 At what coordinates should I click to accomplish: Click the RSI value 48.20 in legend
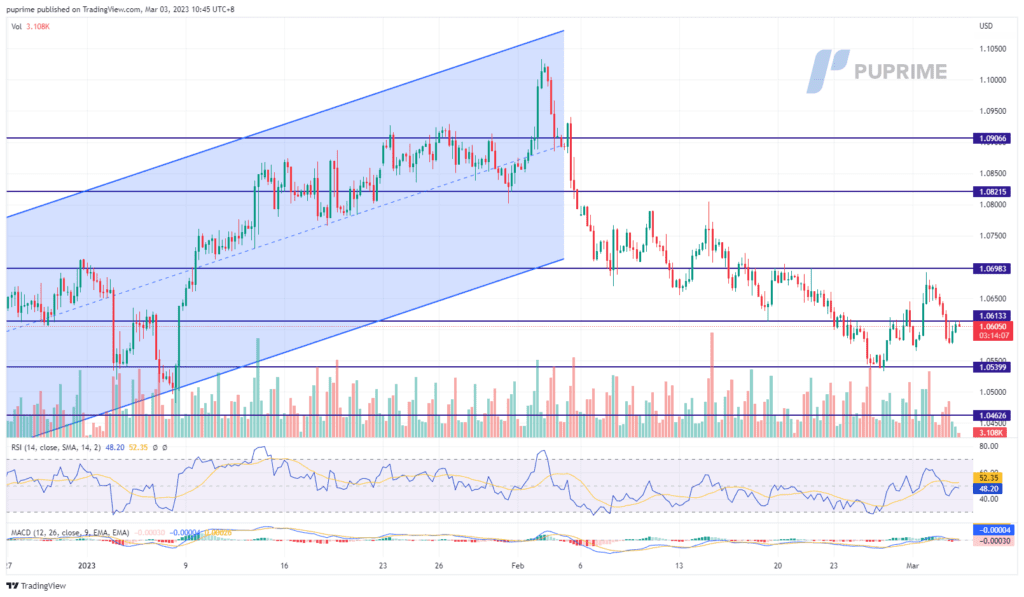click(114, 447)
